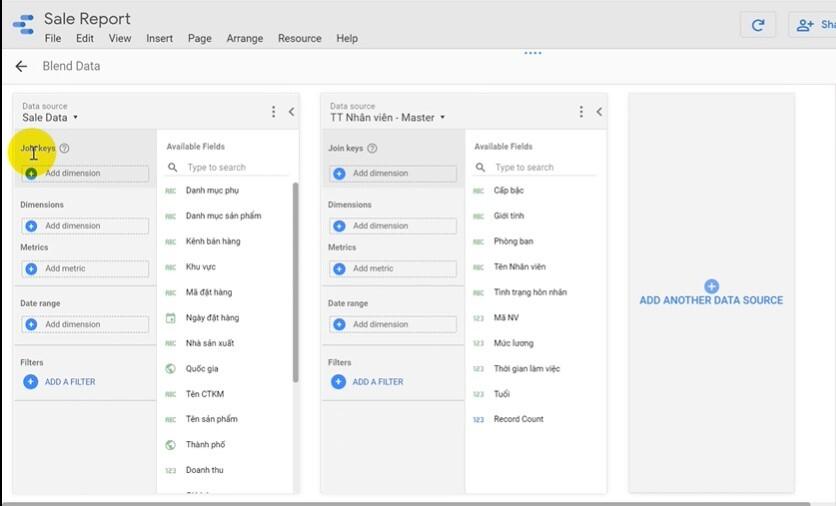The image size is (836, 506).
Task: Open the Insert menu
Action: coord(159,38)
